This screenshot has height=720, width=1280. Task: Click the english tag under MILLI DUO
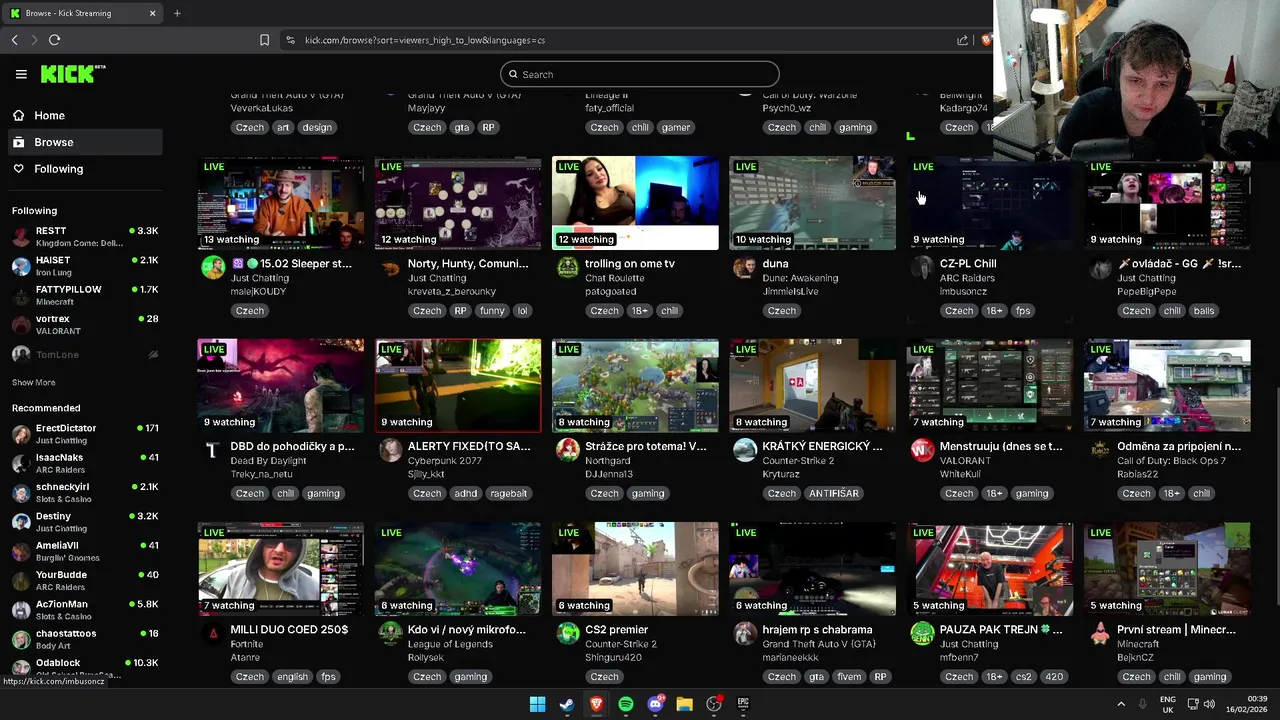tap(292, 676)
